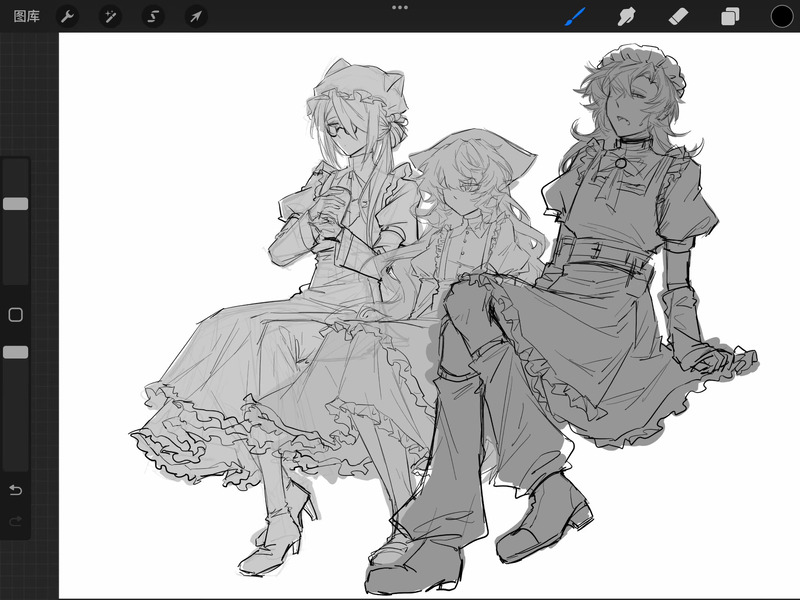Open the 图库 gallery

click(27, 16)
